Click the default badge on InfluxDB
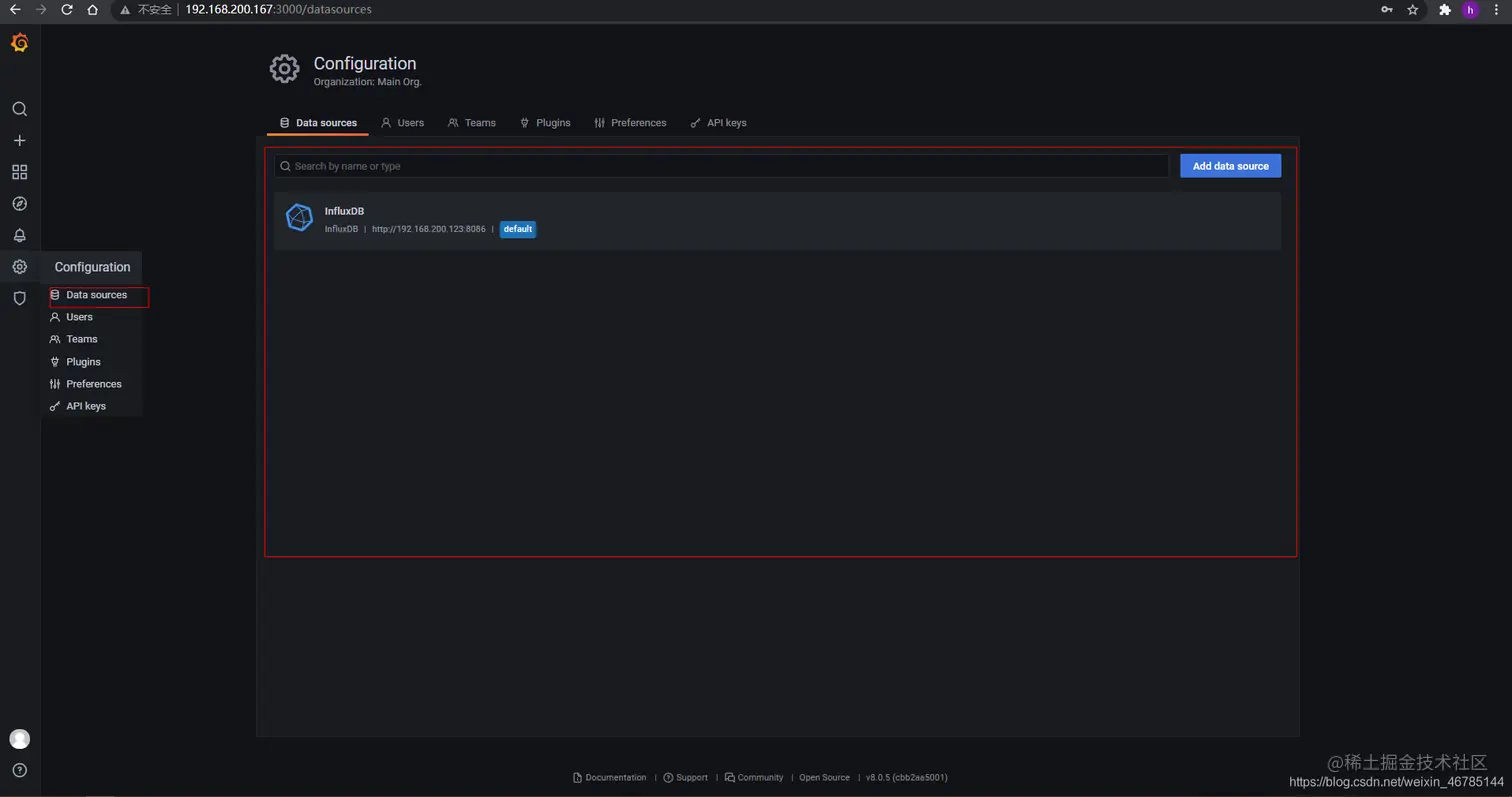 pyautogui.click(x=518, y=229)
